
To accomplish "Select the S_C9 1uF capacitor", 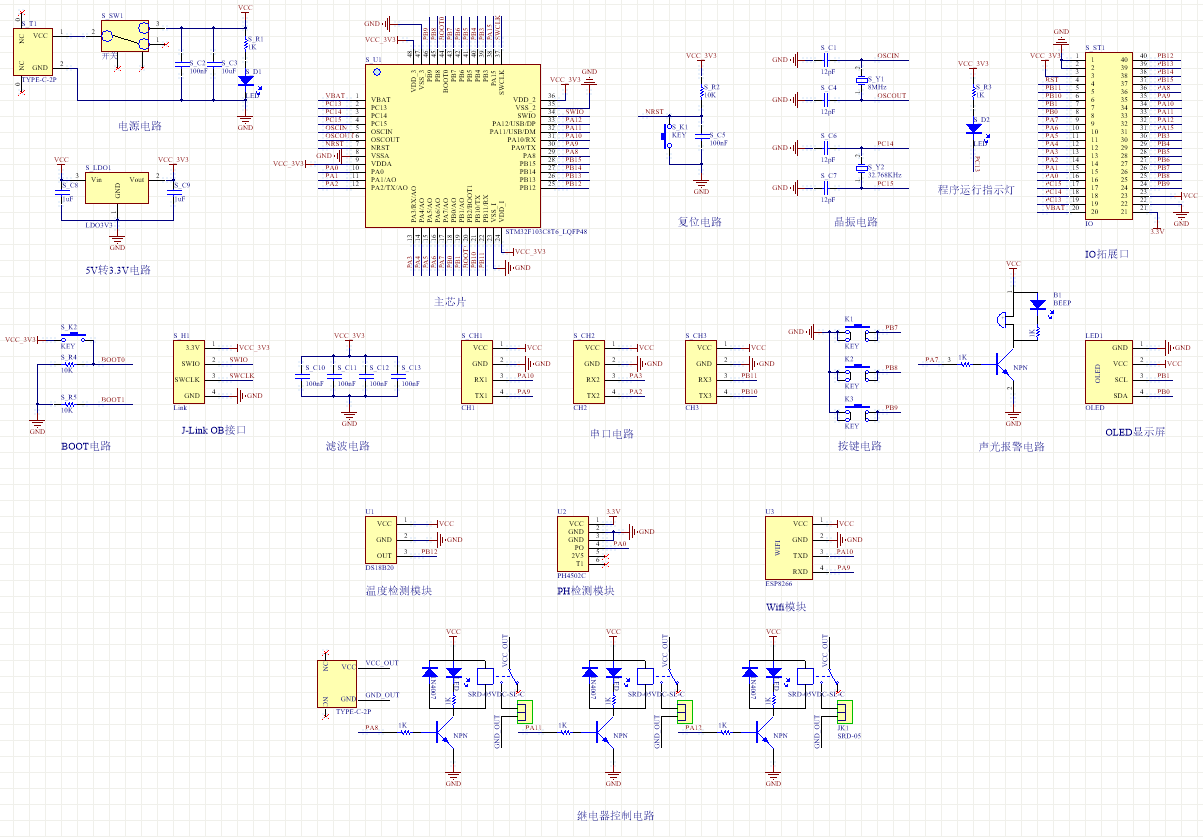I will coord(174,190).
